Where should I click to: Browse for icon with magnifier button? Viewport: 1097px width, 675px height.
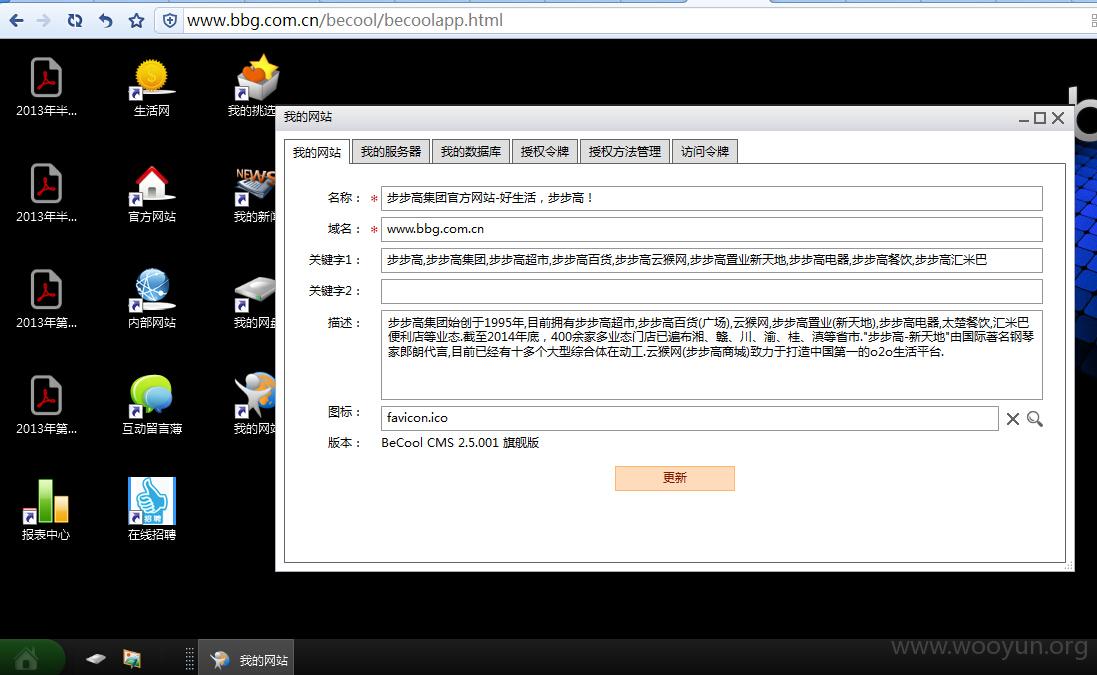(x=1035, y=419)
